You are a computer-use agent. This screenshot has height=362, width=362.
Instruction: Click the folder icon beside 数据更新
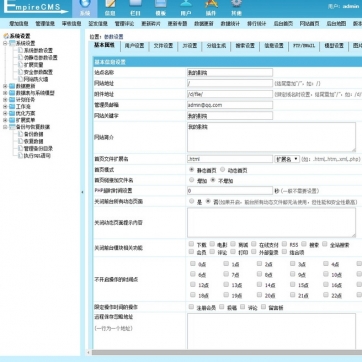(x=12, y=86)
